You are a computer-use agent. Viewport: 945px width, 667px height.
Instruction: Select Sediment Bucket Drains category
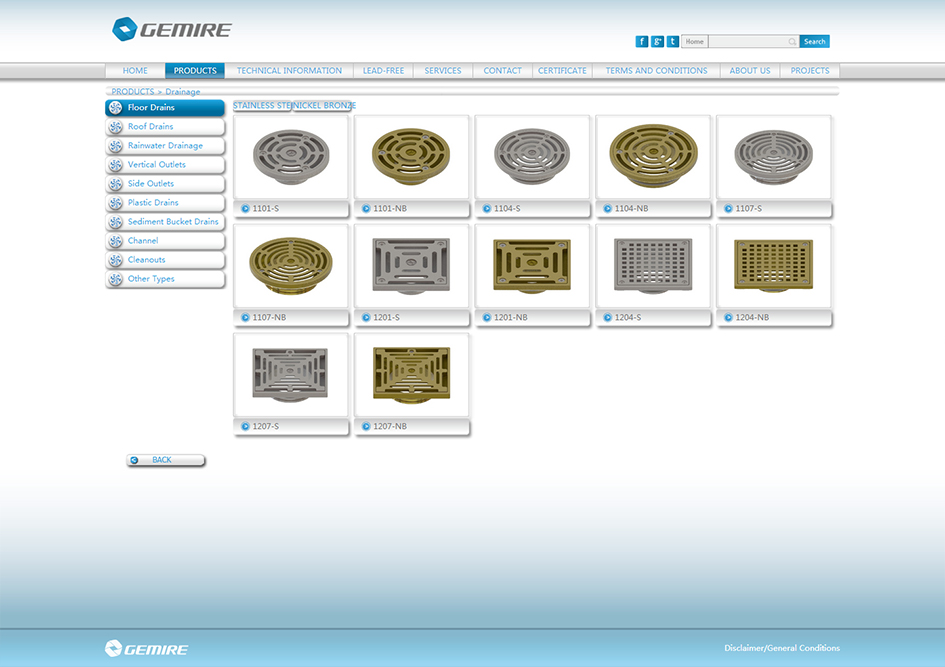click(x=172, y=222)
